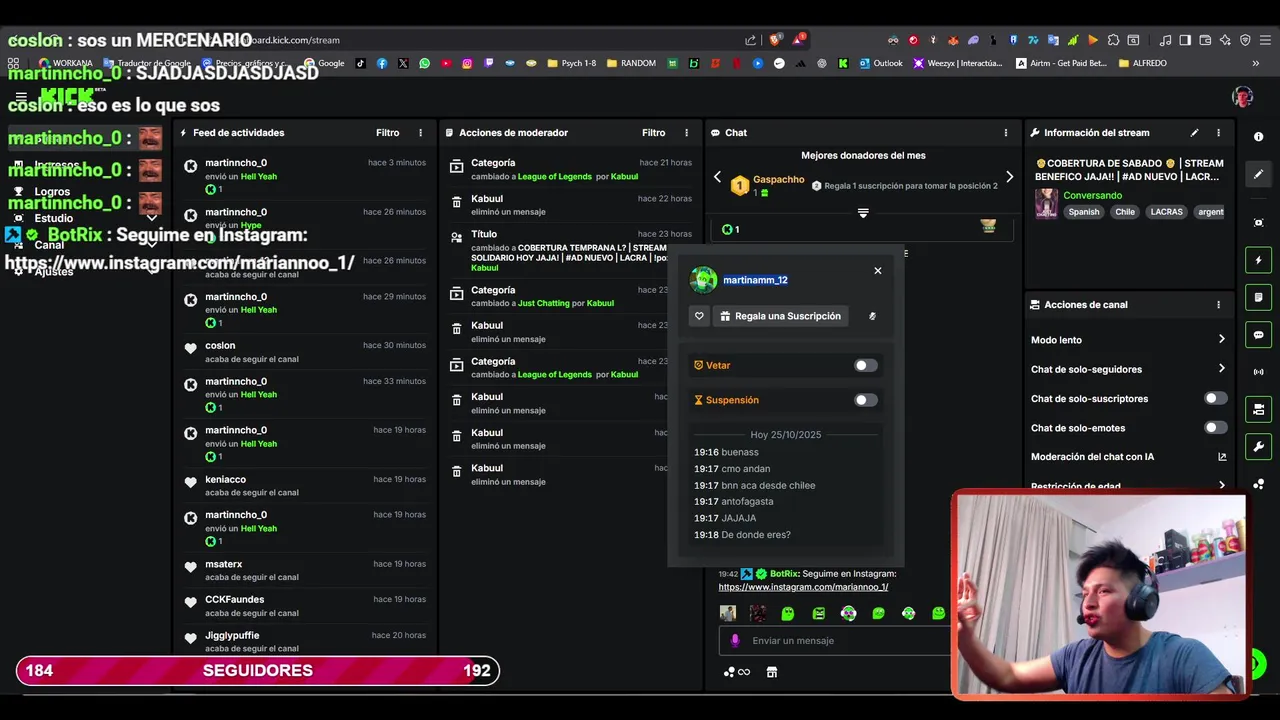
Task: Open Chat panel three-dot menu
Action: click(x=1006, y=133)
